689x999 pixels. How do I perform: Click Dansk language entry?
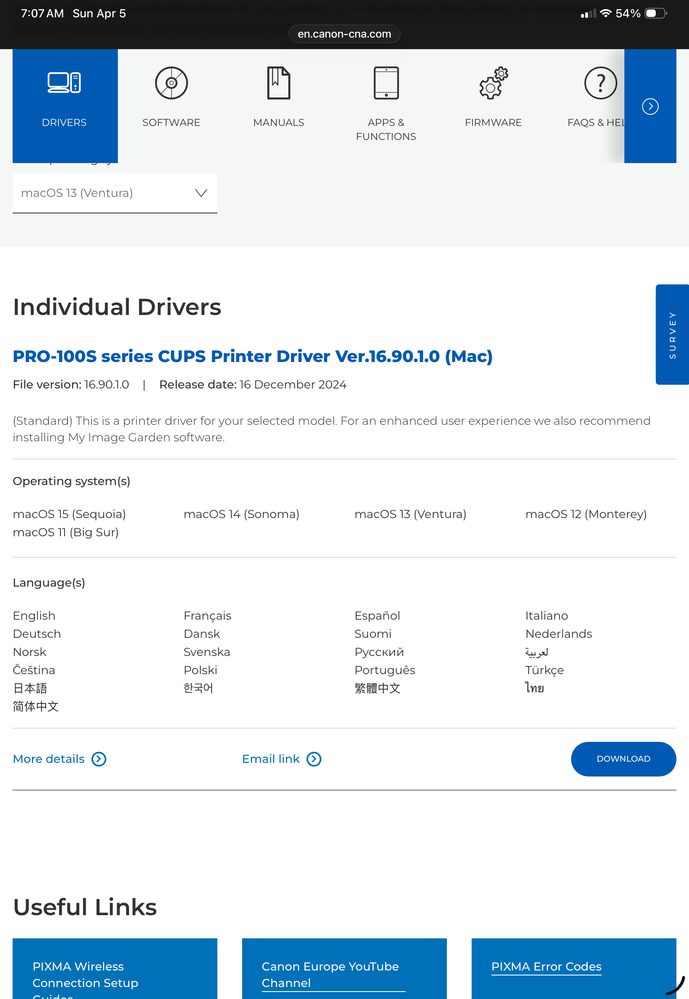click(201, 634)
